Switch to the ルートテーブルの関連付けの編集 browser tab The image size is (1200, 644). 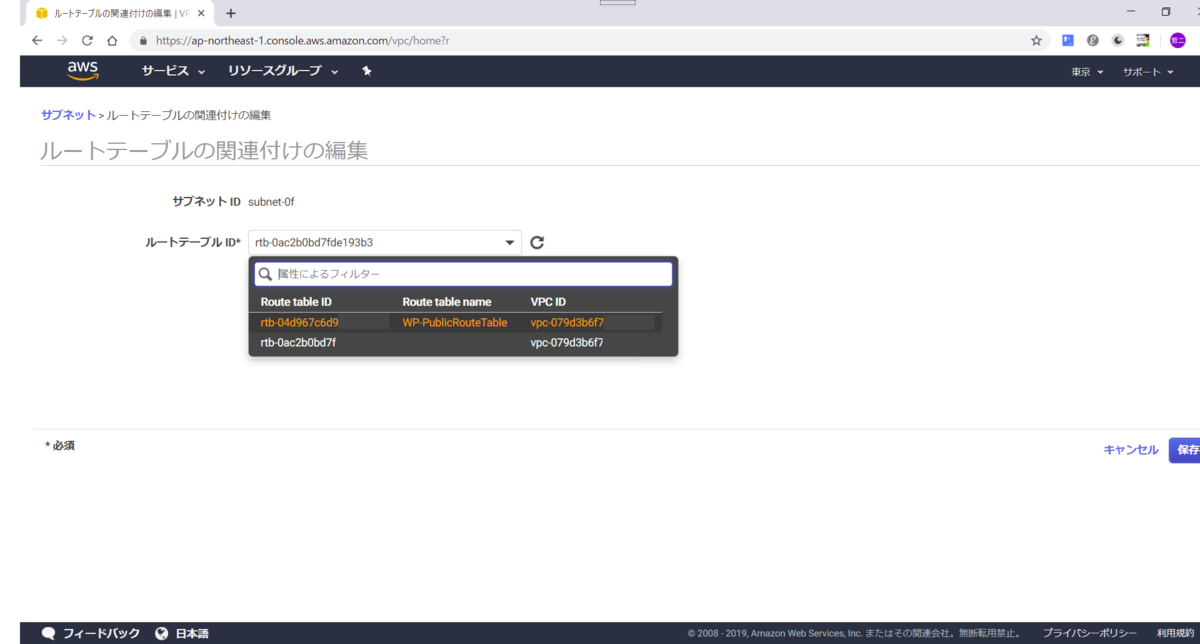(x=110, y=13)
